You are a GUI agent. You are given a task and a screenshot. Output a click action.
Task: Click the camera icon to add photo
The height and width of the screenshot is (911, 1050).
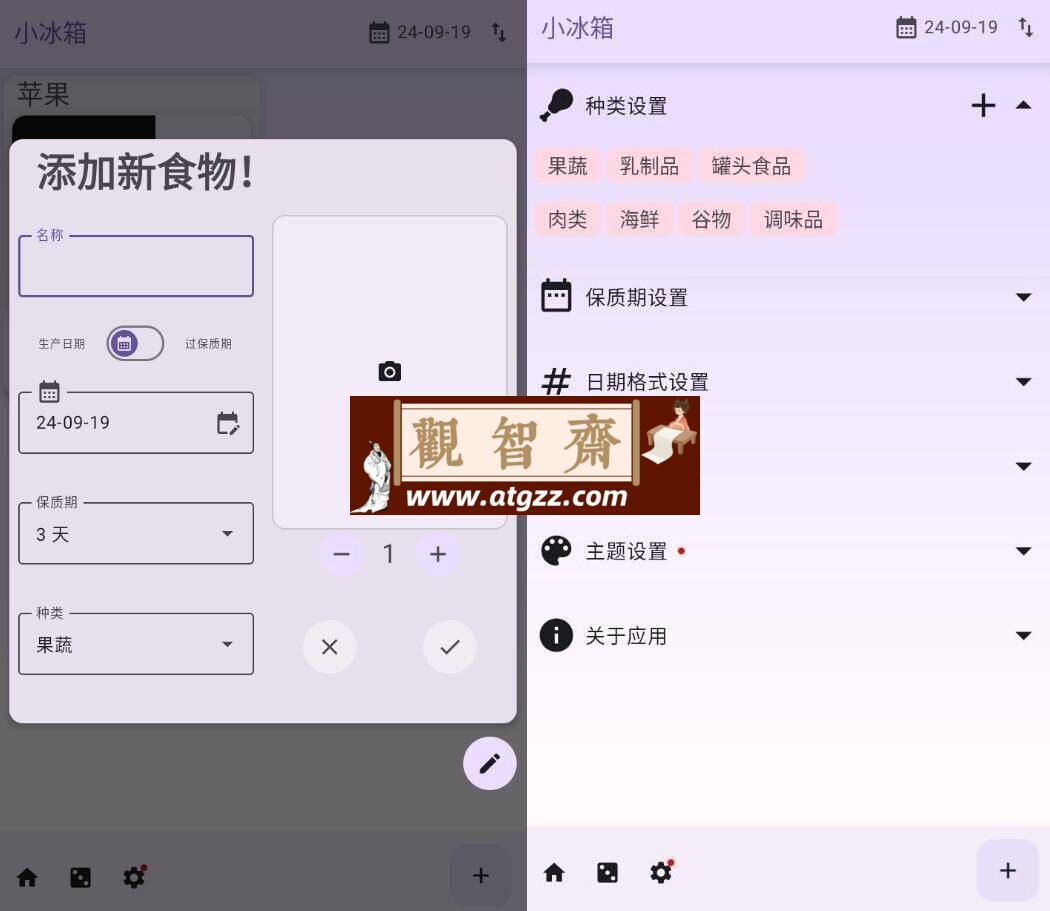[x=390, y=371]
